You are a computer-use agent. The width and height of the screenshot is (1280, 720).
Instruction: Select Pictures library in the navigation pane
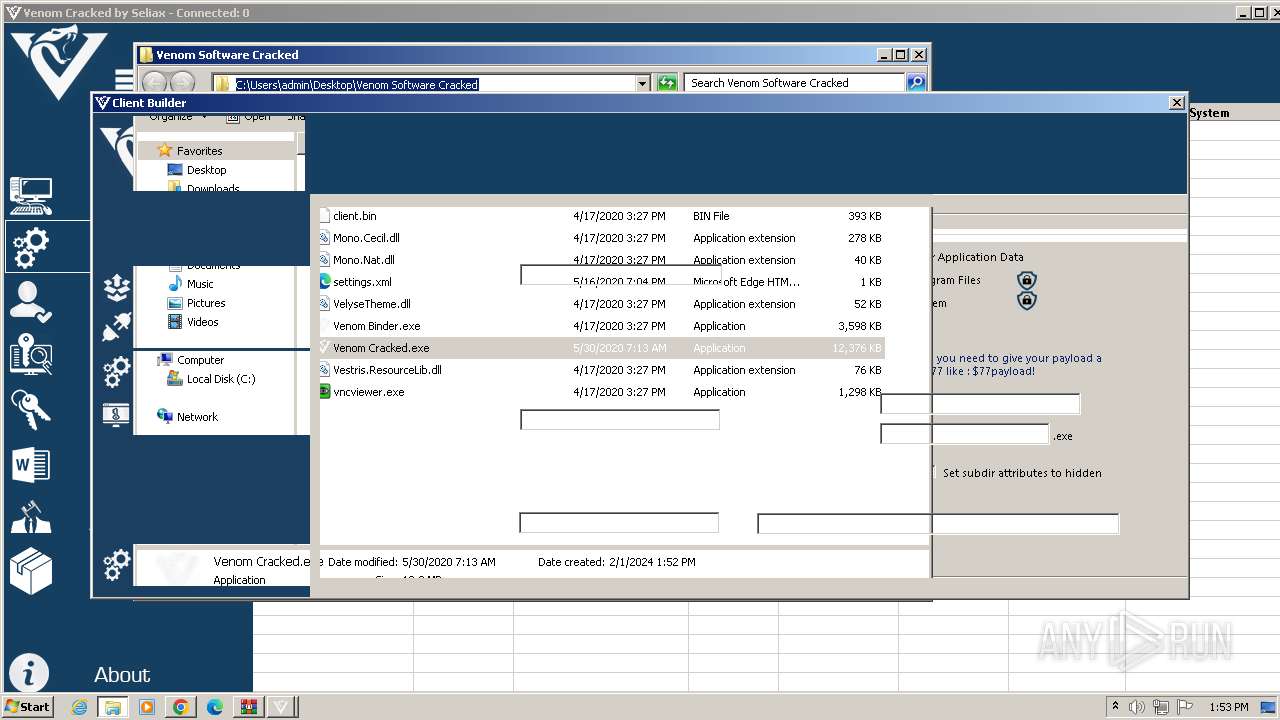coord(206,303)
